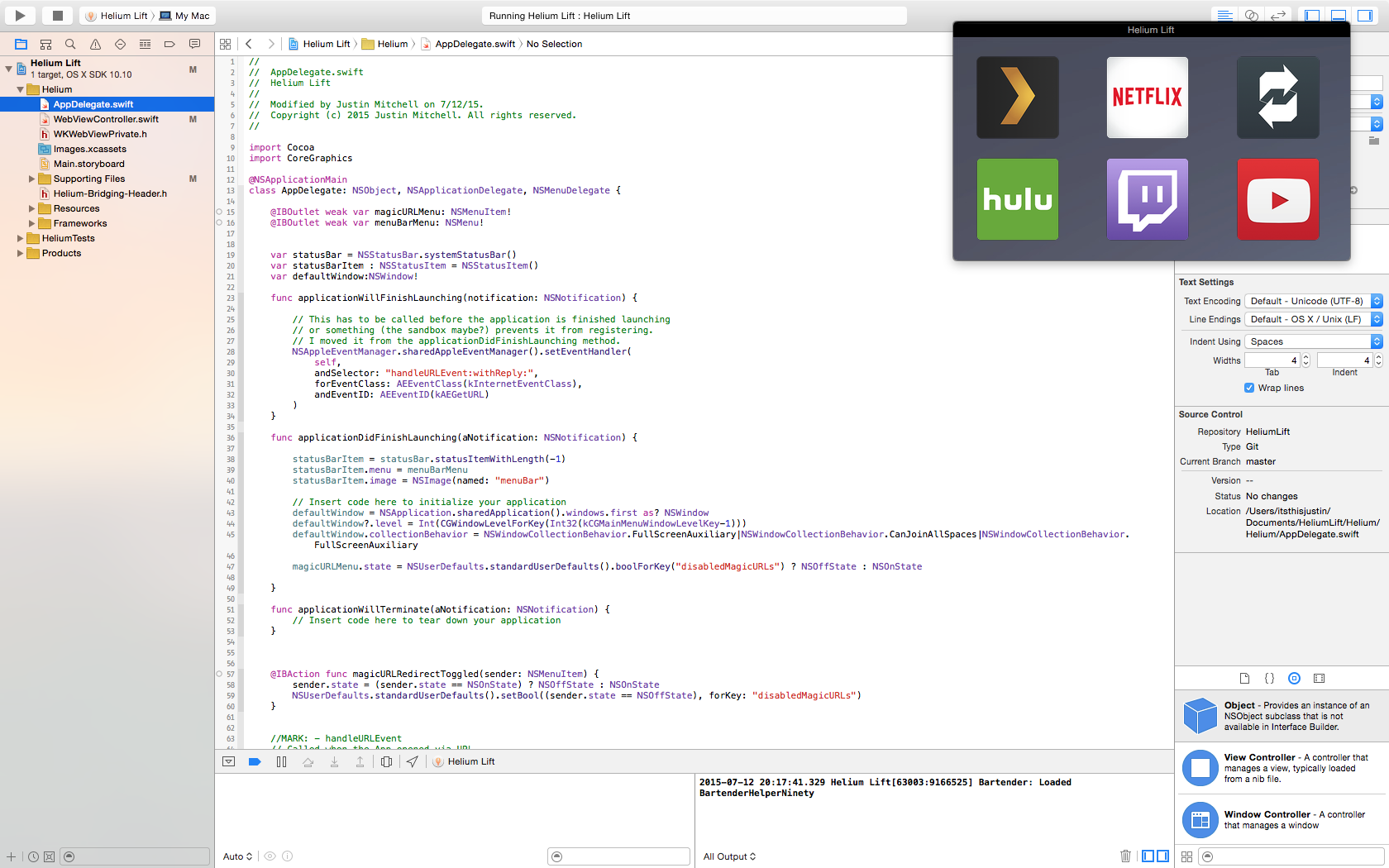Click the Run (play) button in toolbar
Screen dimensions: 1389x868
(x=21, y=15)
